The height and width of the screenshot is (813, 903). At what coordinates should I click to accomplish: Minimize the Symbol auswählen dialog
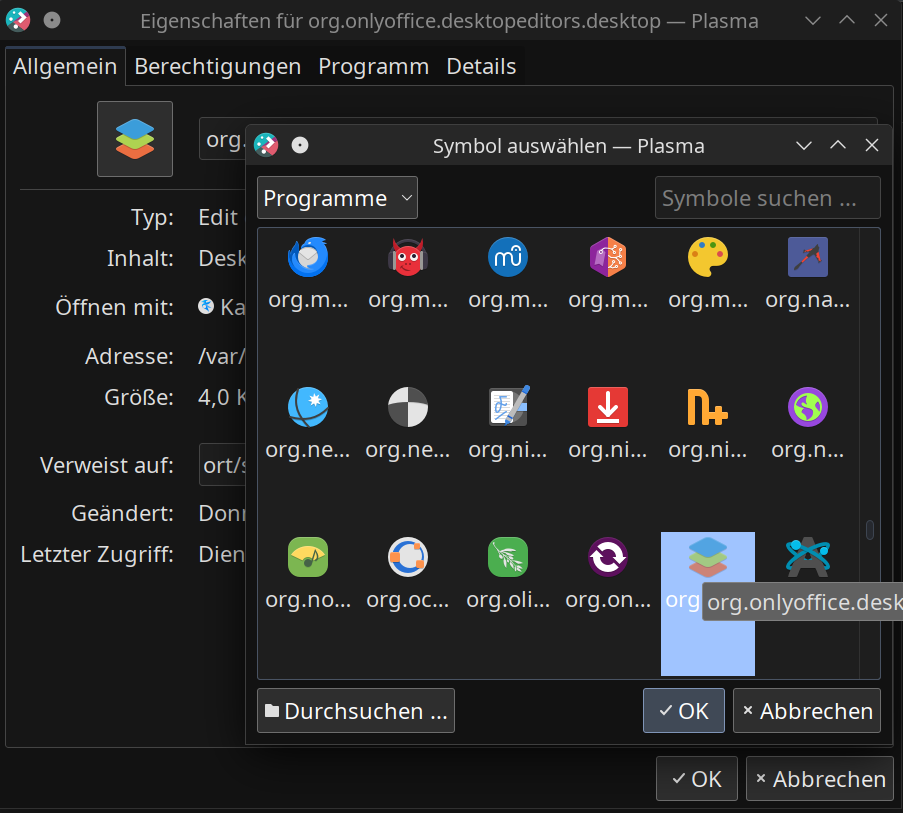(803, 145)
